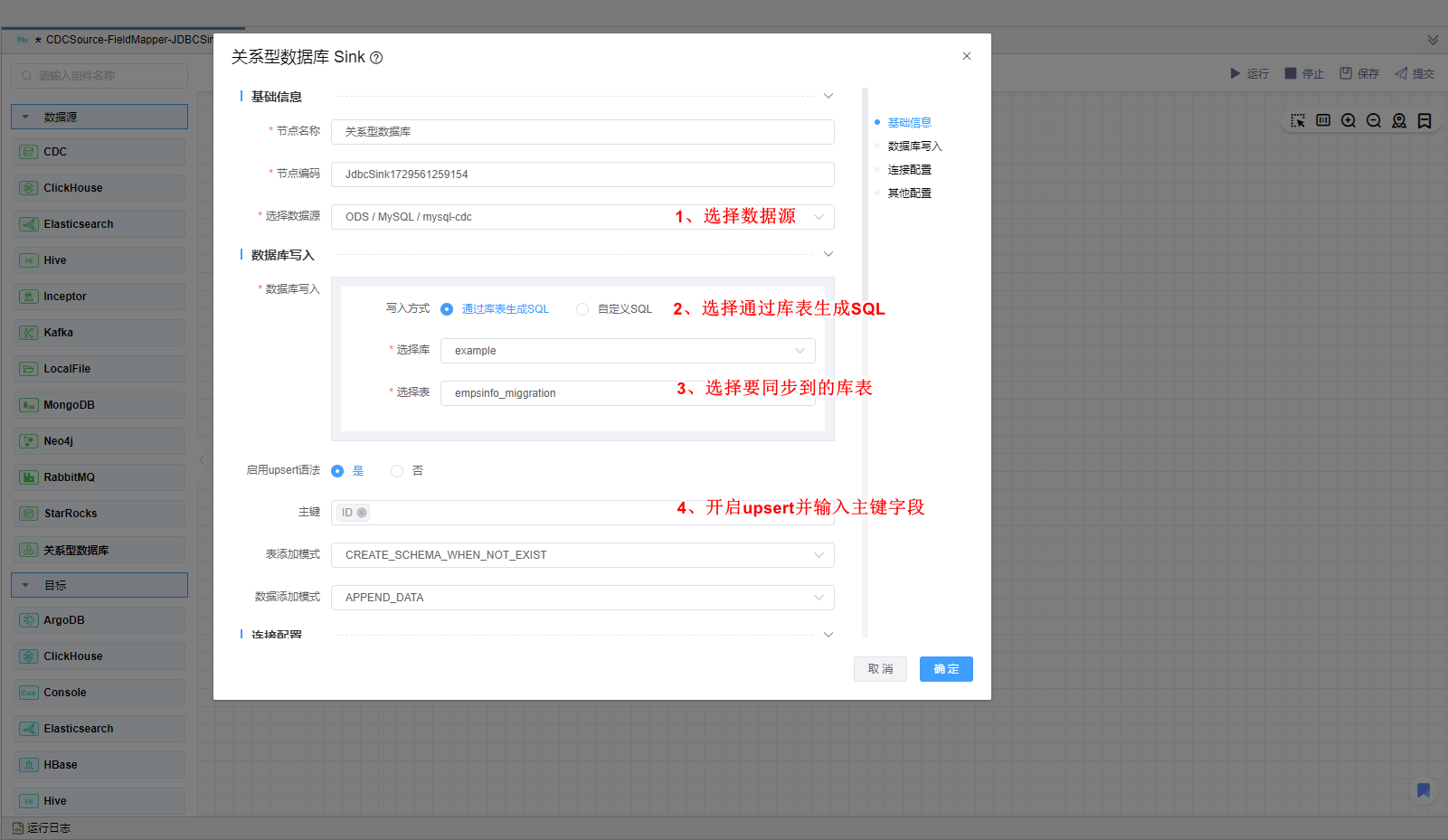1448x840 pixels.
Task: Open the 选择数据源 dropdown
Action: click(582, 217)
